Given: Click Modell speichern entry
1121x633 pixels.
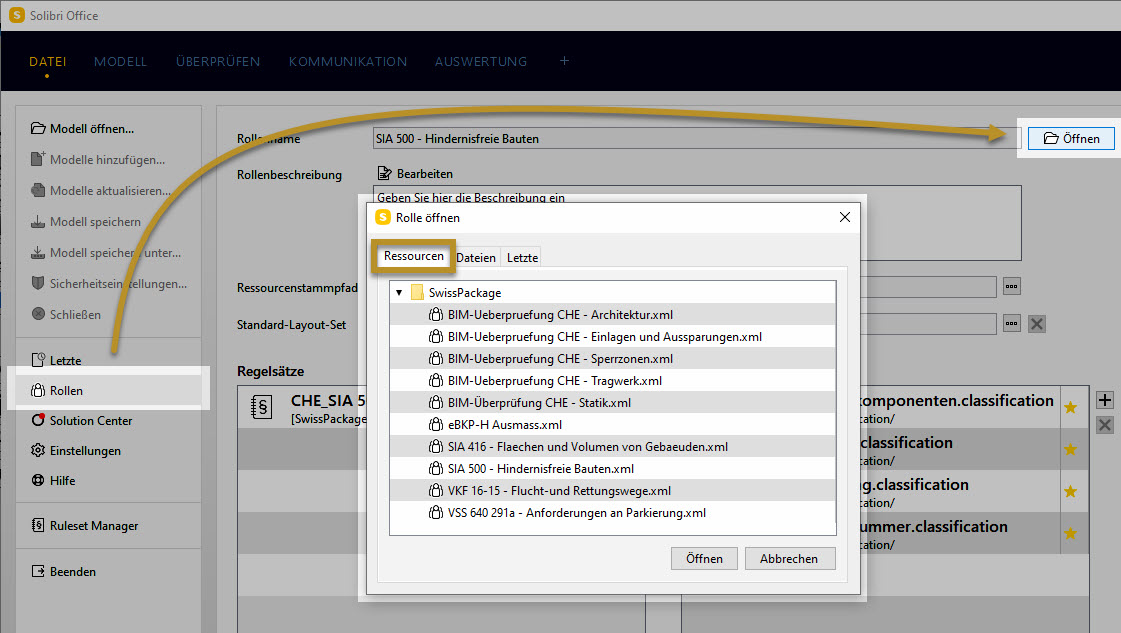Looking at the screenshot, I should (x=86, y=222).
